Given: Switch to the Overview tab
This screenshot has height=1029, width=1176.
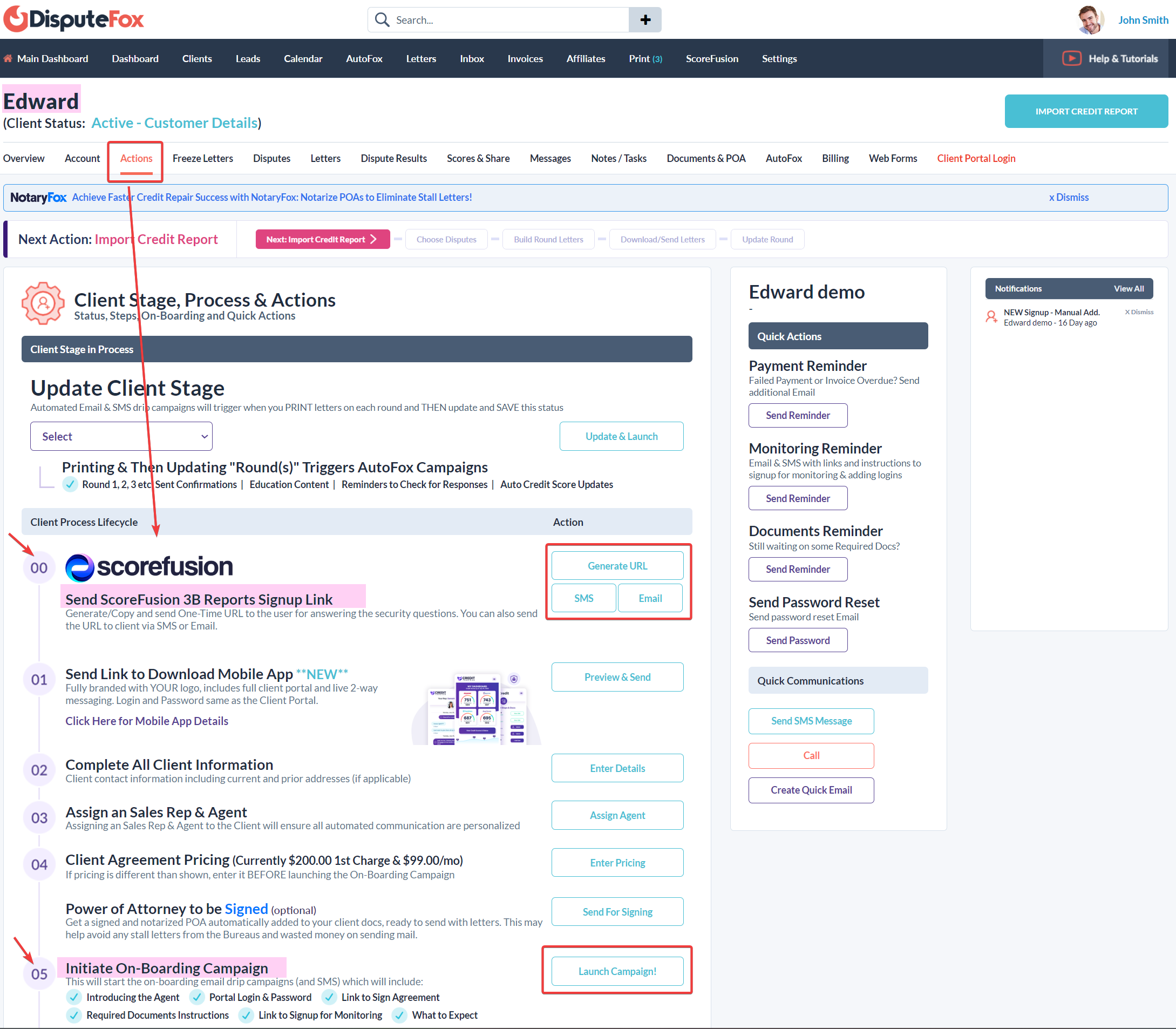Looking at the screenshot, I should 24,159.
